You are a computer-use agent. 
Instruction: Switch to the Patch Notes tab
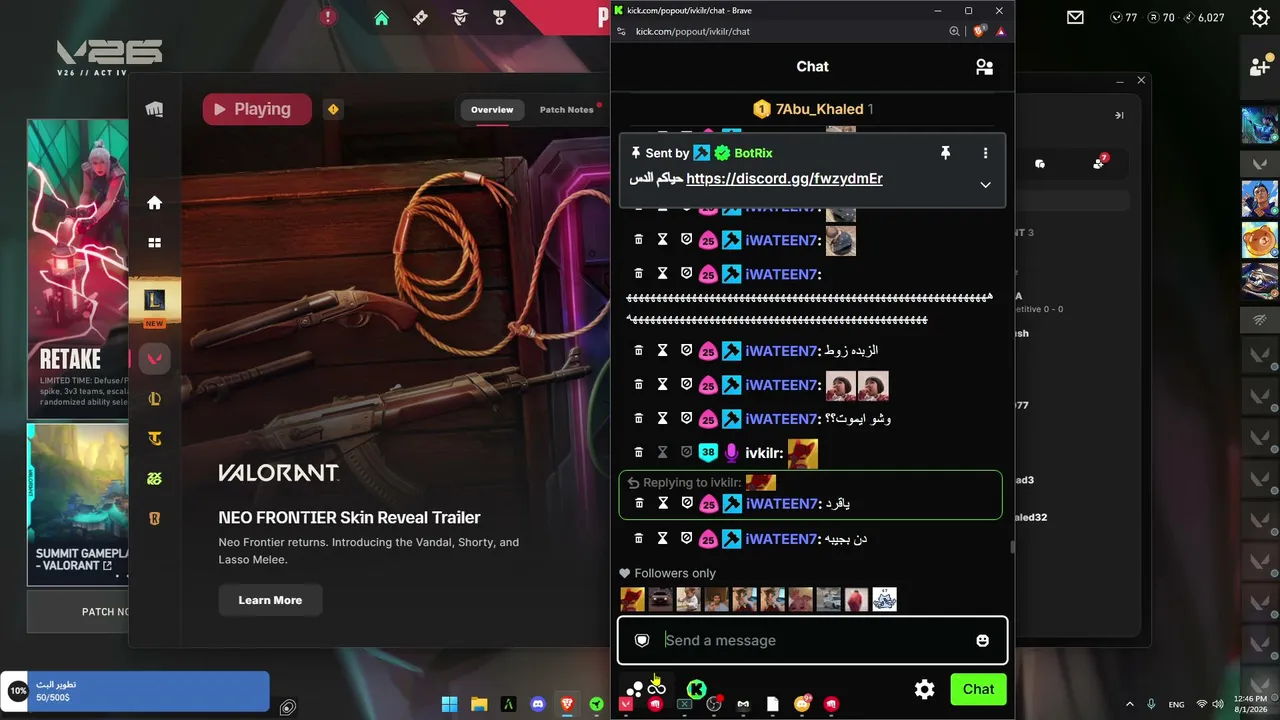[567, 109]
